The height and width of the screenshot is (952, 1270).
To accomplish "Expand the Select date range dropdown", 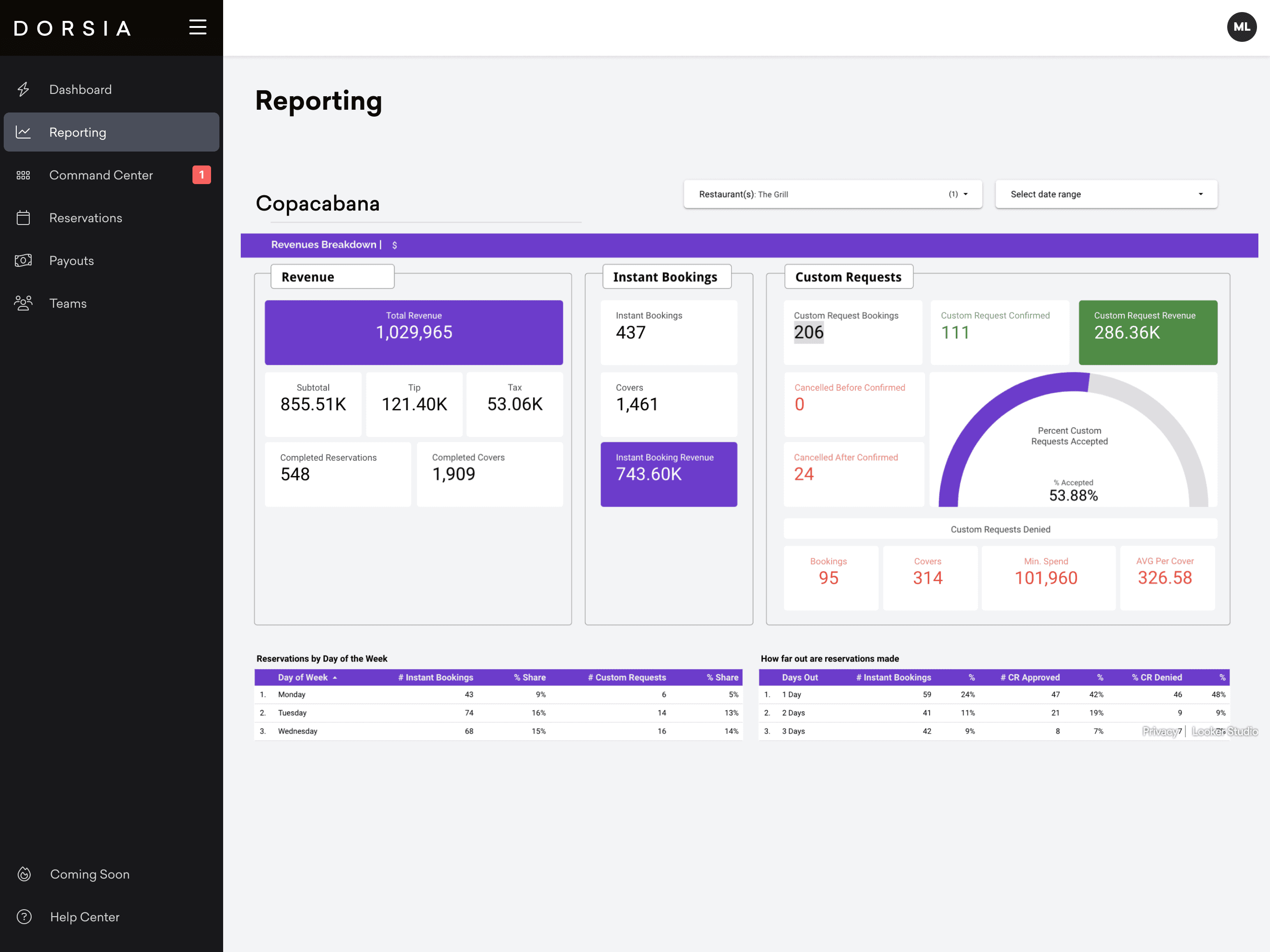I will pyautogui.click(x=1106, y=194).
